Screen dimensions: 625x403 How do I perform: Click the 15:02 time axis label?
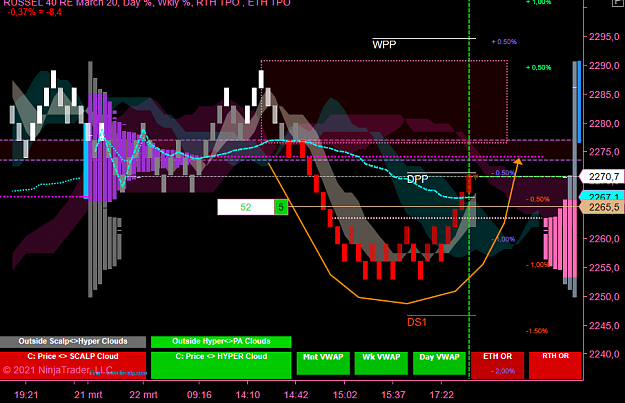(345, 395)
